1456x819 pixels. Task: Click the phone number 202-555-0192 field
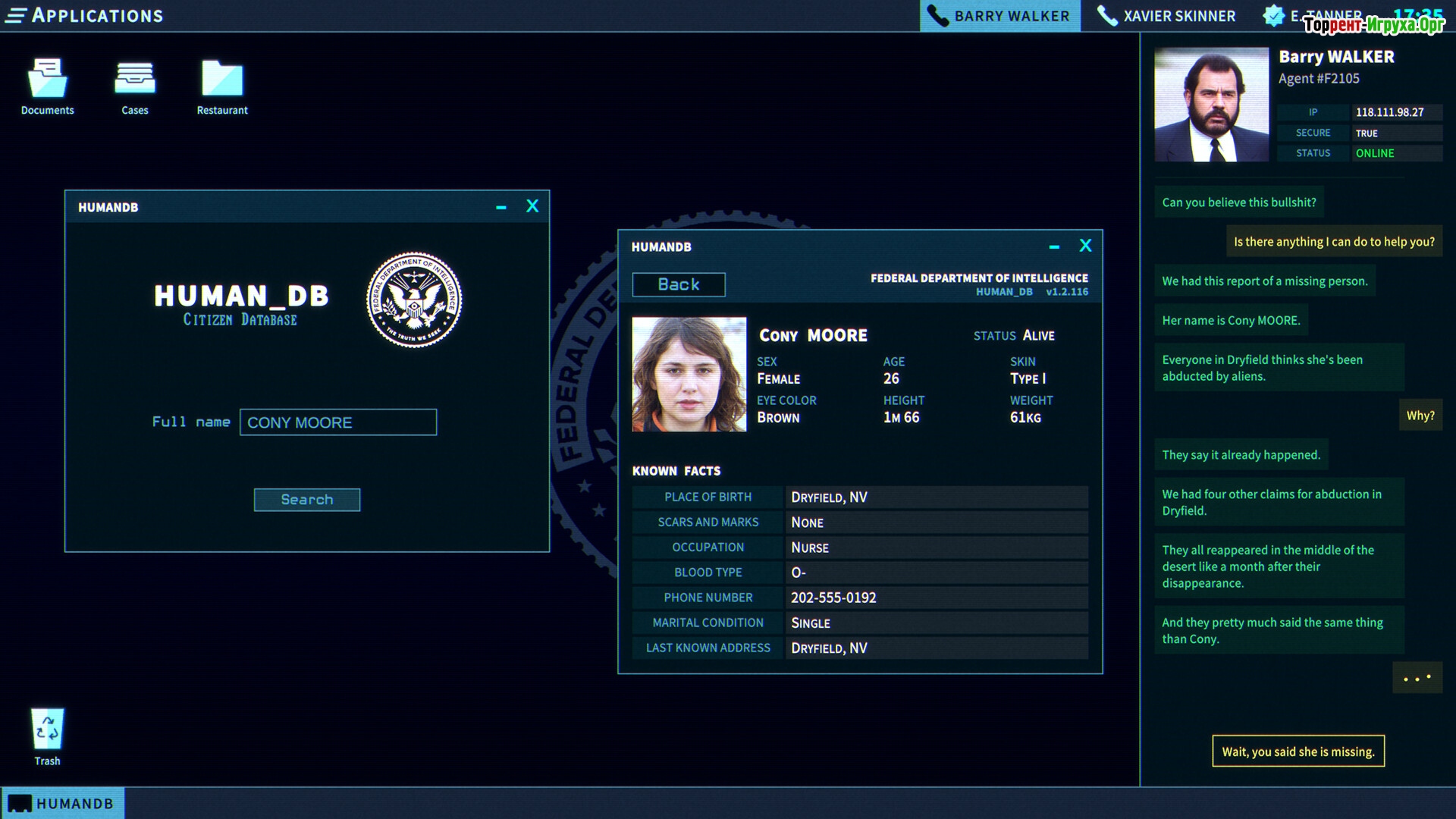click(x=936, y=598)
